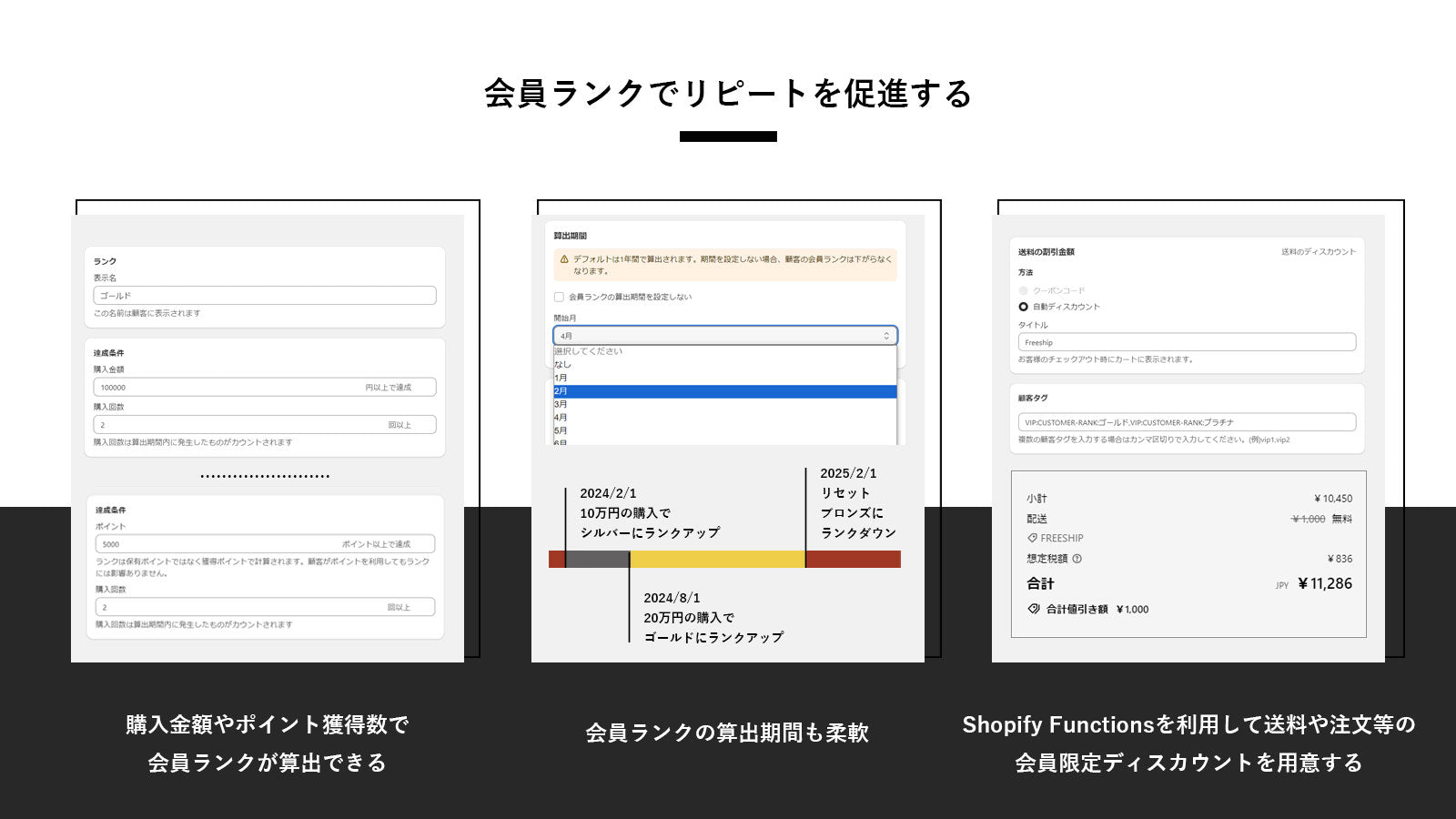This screenshot has width=1456, height=819.
Task: Click the ゴールド display name field
Action: click(264, 295)
